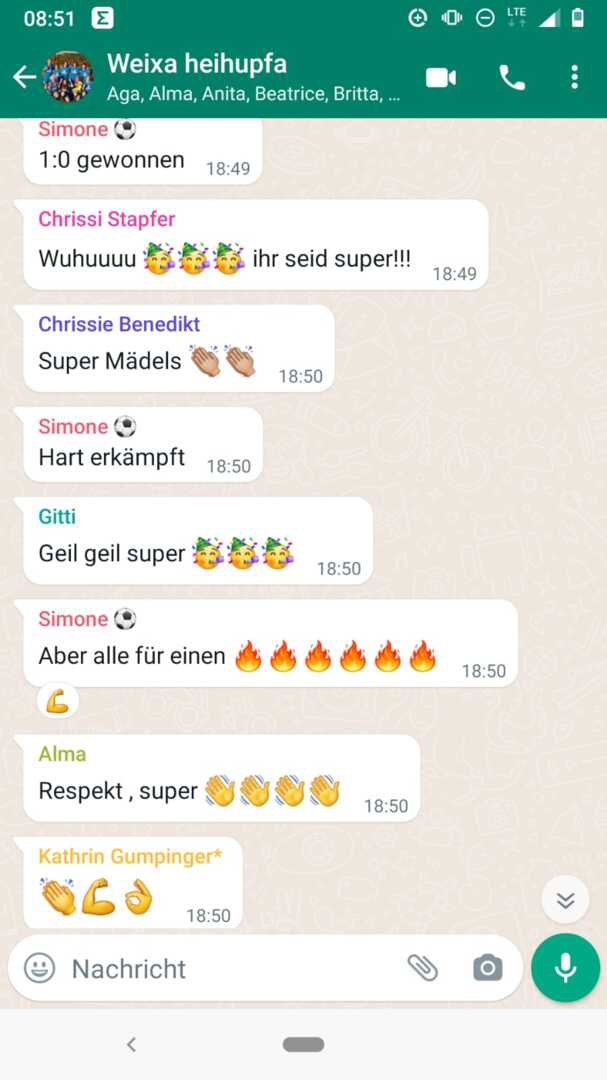Tap the Android back navigation button
The height and width of the screenshot is (1080, 607).
tap(131, 1045)
